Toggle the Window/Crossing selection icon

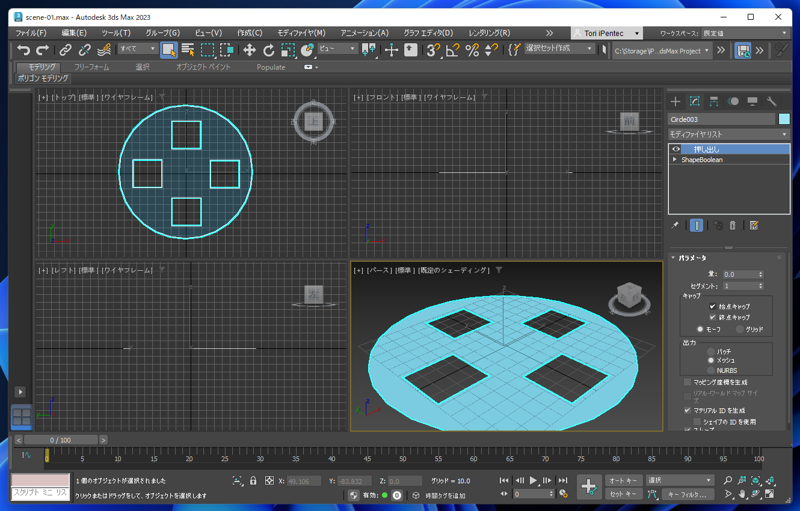pos(227,50)
